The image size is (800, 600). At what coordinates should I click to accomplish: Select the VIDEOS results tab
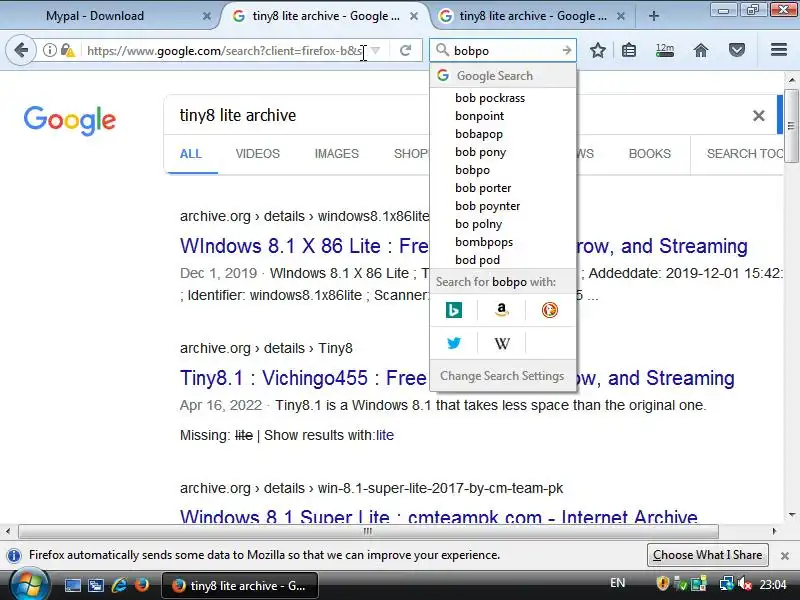click(x=258, y=154)
